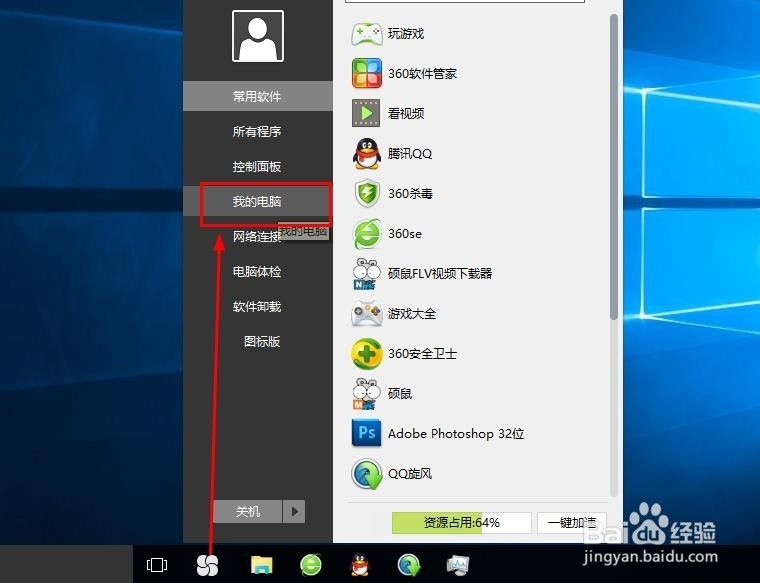Click the 玩游戏 text label
This screenshot has width=760, height=583.
pos(406,34)
